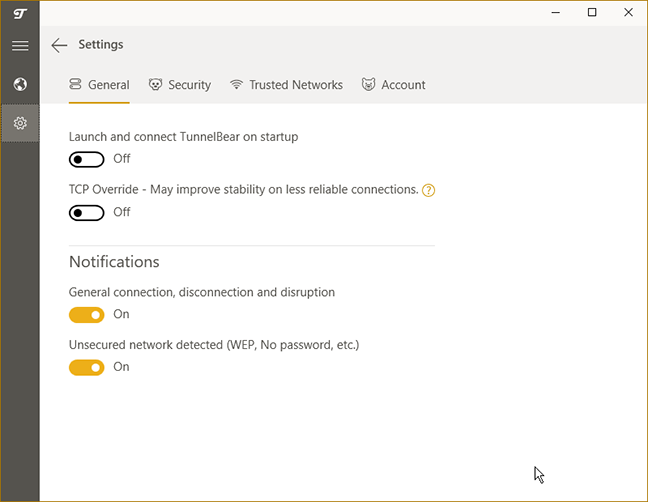Click the Wi-Fi icon beside Trusted Networks
648x502 pixels.
pos(236,85)
